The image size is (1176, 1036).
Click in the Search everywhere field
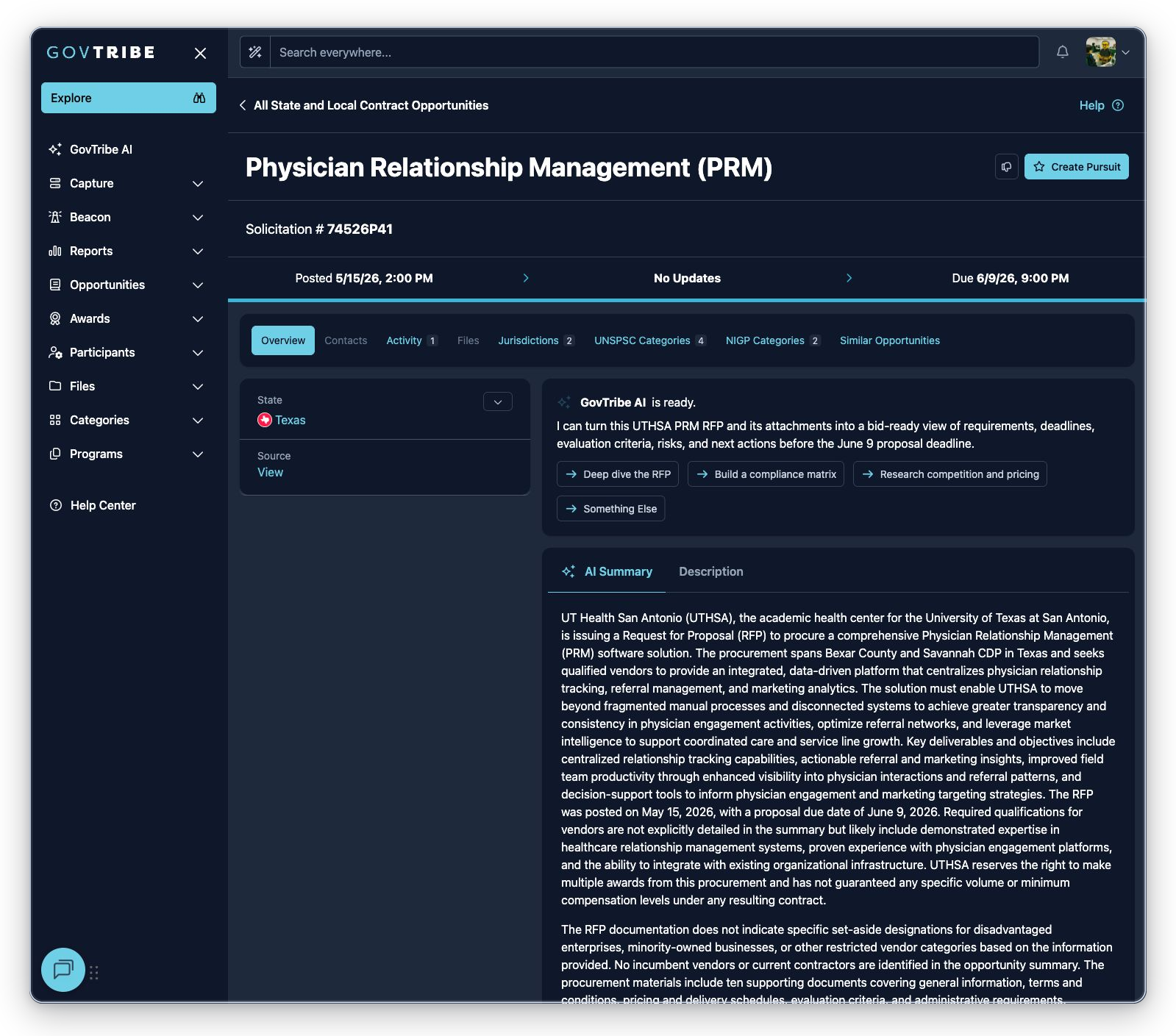click(x=655, y=52)
